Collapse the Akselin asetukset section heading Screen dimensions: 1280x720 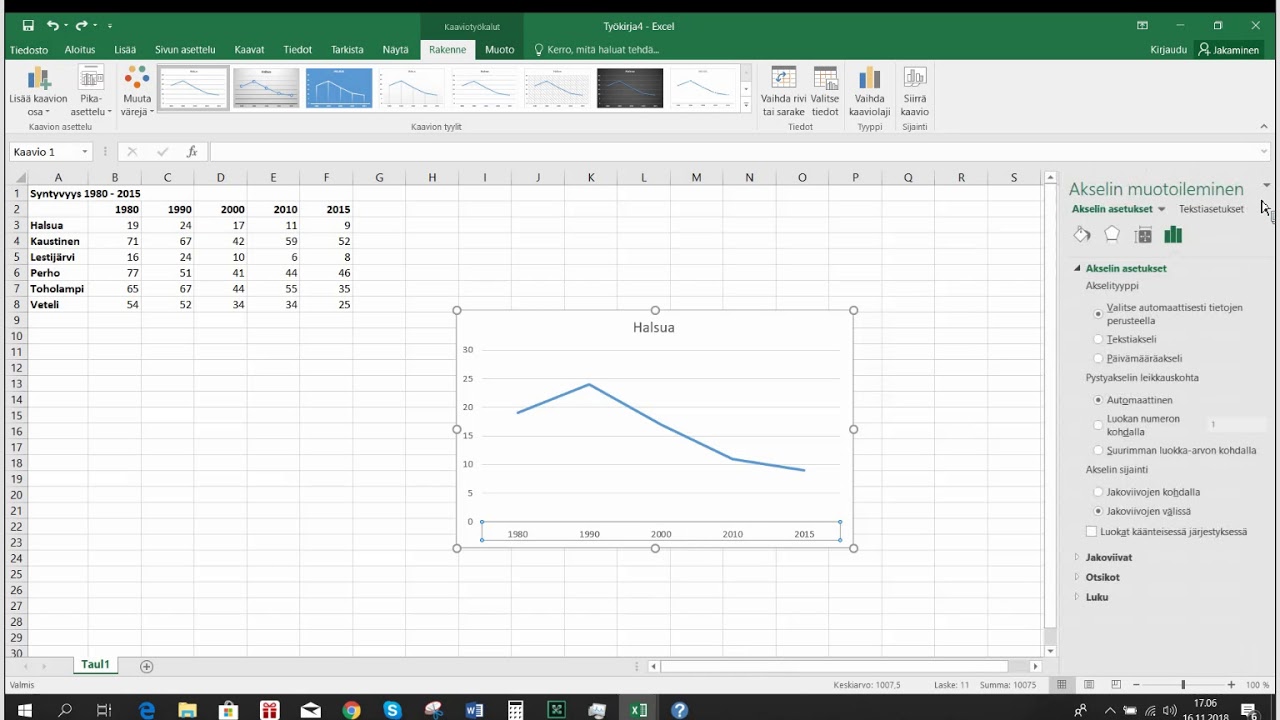tap(1126, 268)
